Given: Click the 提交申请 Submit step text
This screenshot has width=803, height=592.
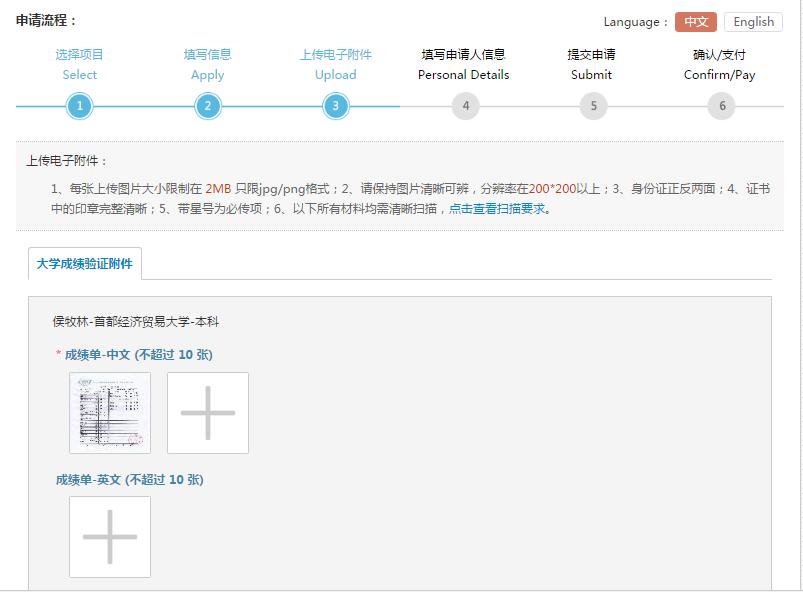Looking at the screenshot, I should coord(593,64).
